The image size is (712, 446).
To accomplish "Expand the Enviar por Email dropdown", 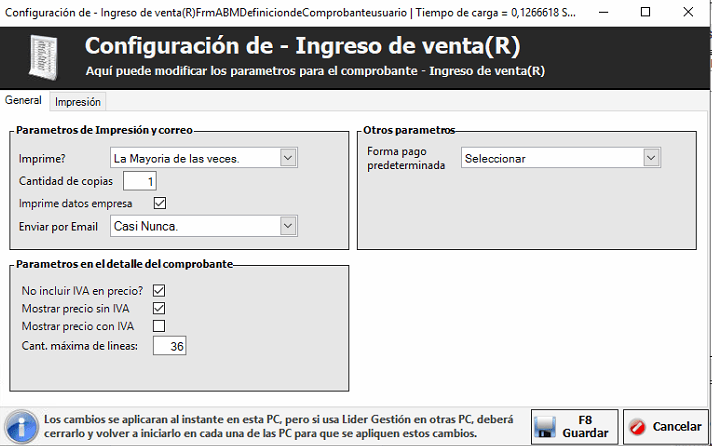I will coord(288,227).
